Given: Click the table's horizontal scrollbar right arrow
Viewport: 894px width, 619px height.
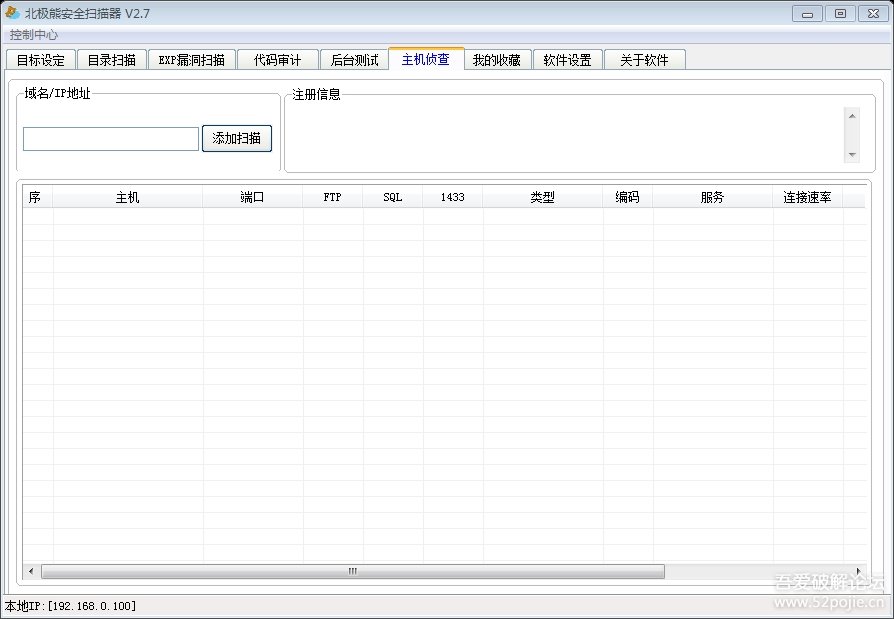Looking at the screenshot, I should click(x=858, y=571).
